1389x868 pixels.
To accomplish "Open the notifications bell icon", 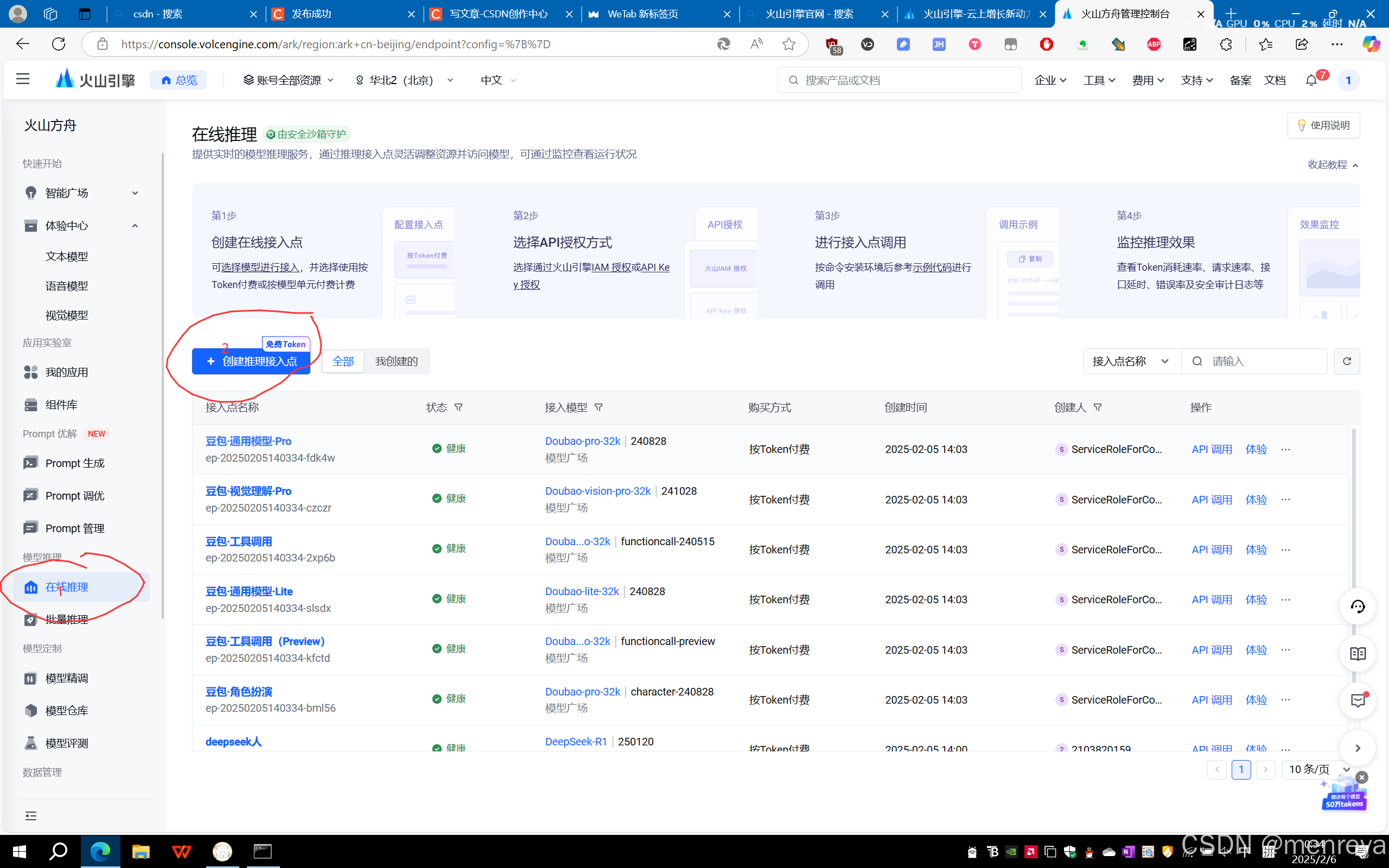I will (x=1311, y=80).
